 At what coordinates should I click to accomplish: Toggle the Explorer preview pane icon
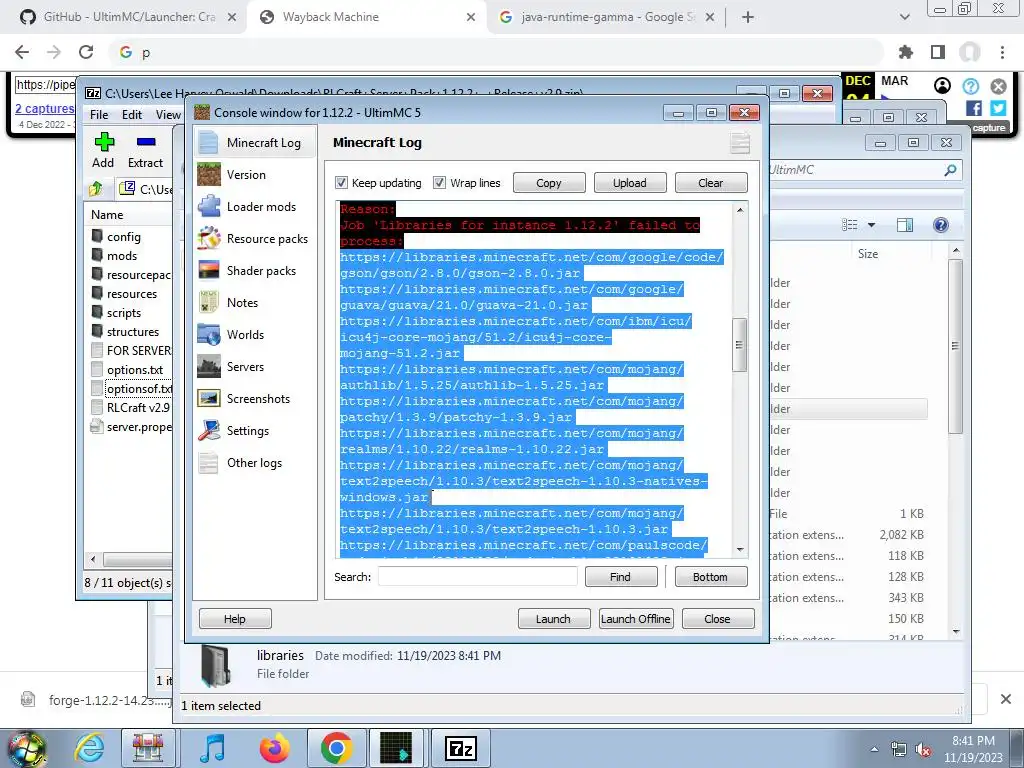[x=904, y=225]
